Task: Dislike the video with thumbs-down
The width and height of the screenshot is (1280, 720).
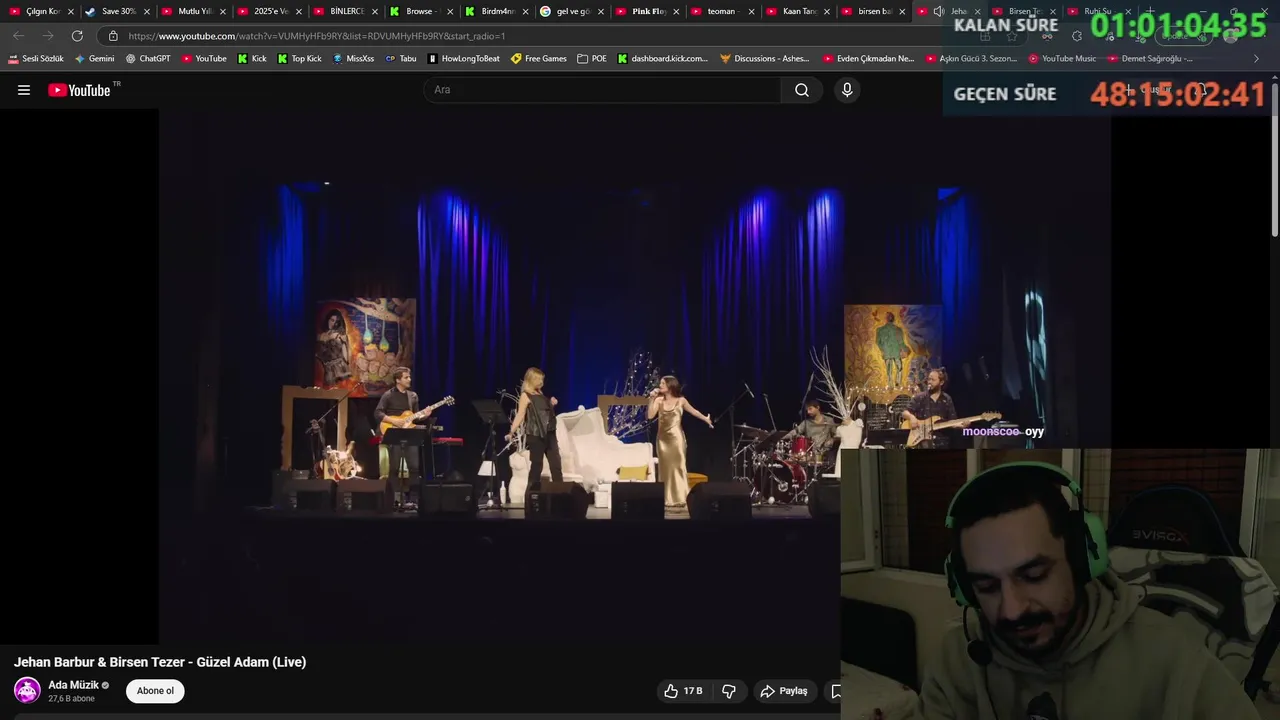Action: [729, 691]
